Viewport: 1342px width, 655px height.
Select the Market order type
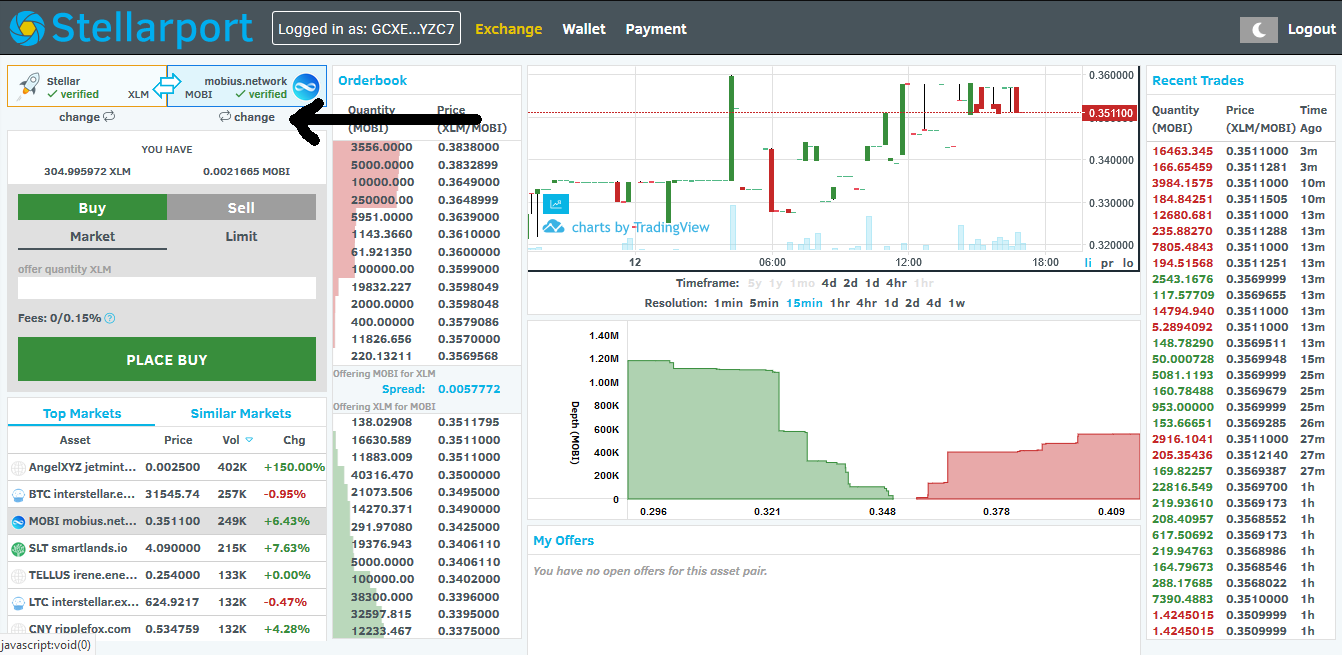92,237
